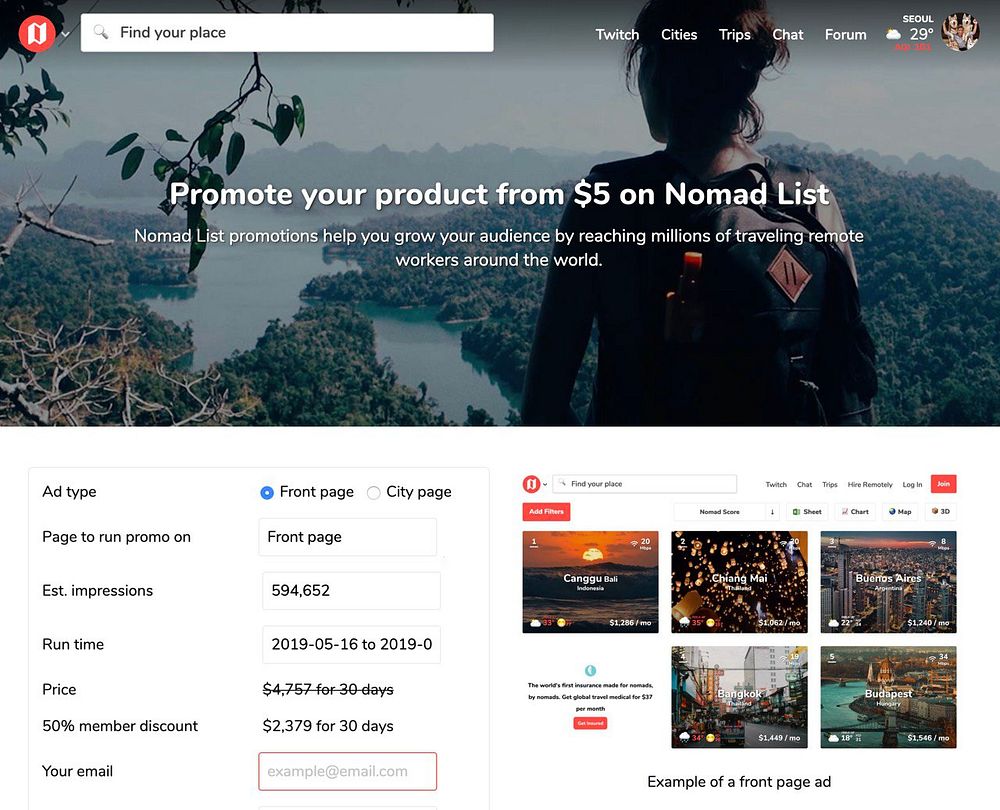Open the Page to run promo on dropdown
This screenshot has width=1000, height=810.
pos(348,537)
